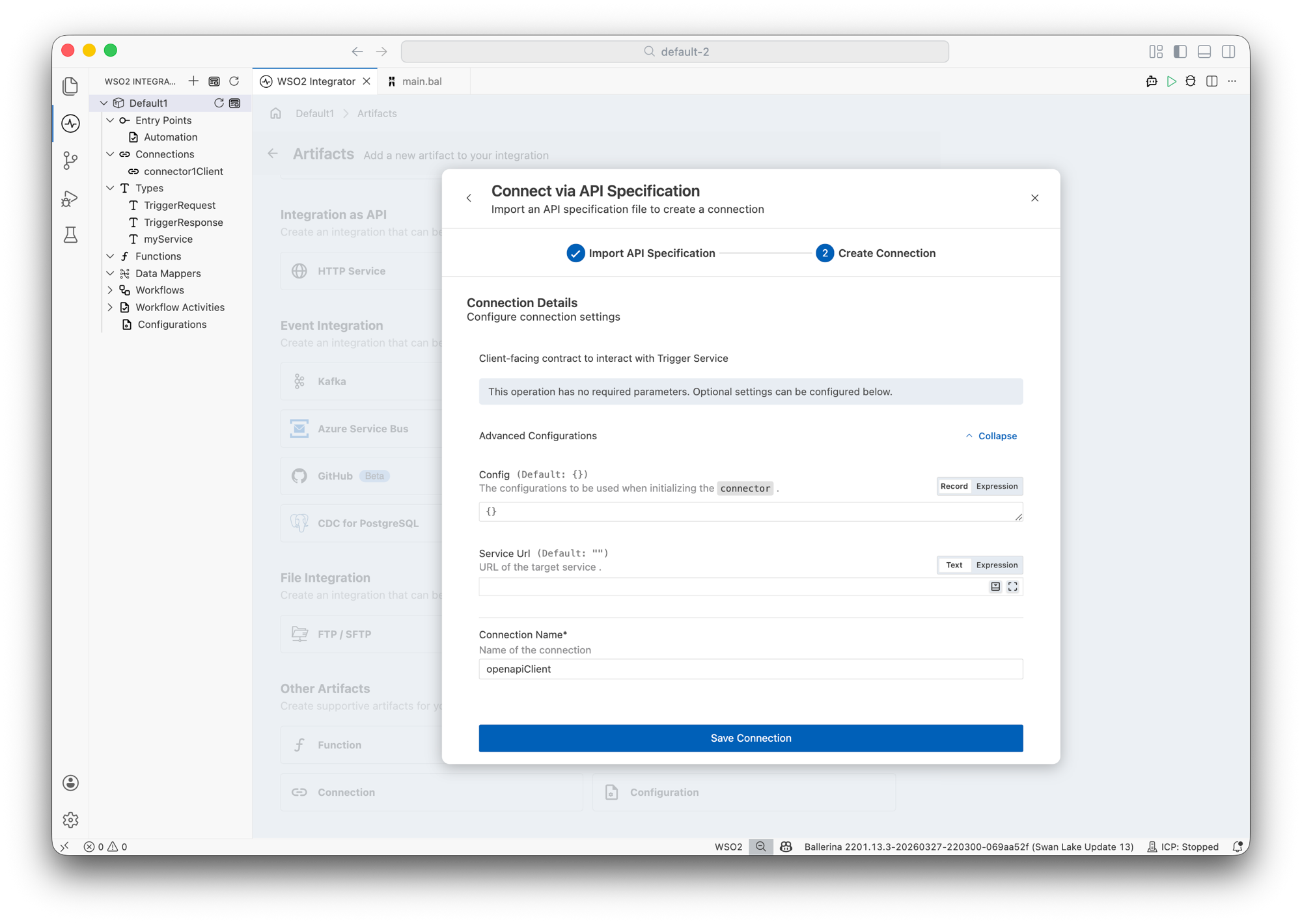Click the green Run play icon

coord(1171,81)
